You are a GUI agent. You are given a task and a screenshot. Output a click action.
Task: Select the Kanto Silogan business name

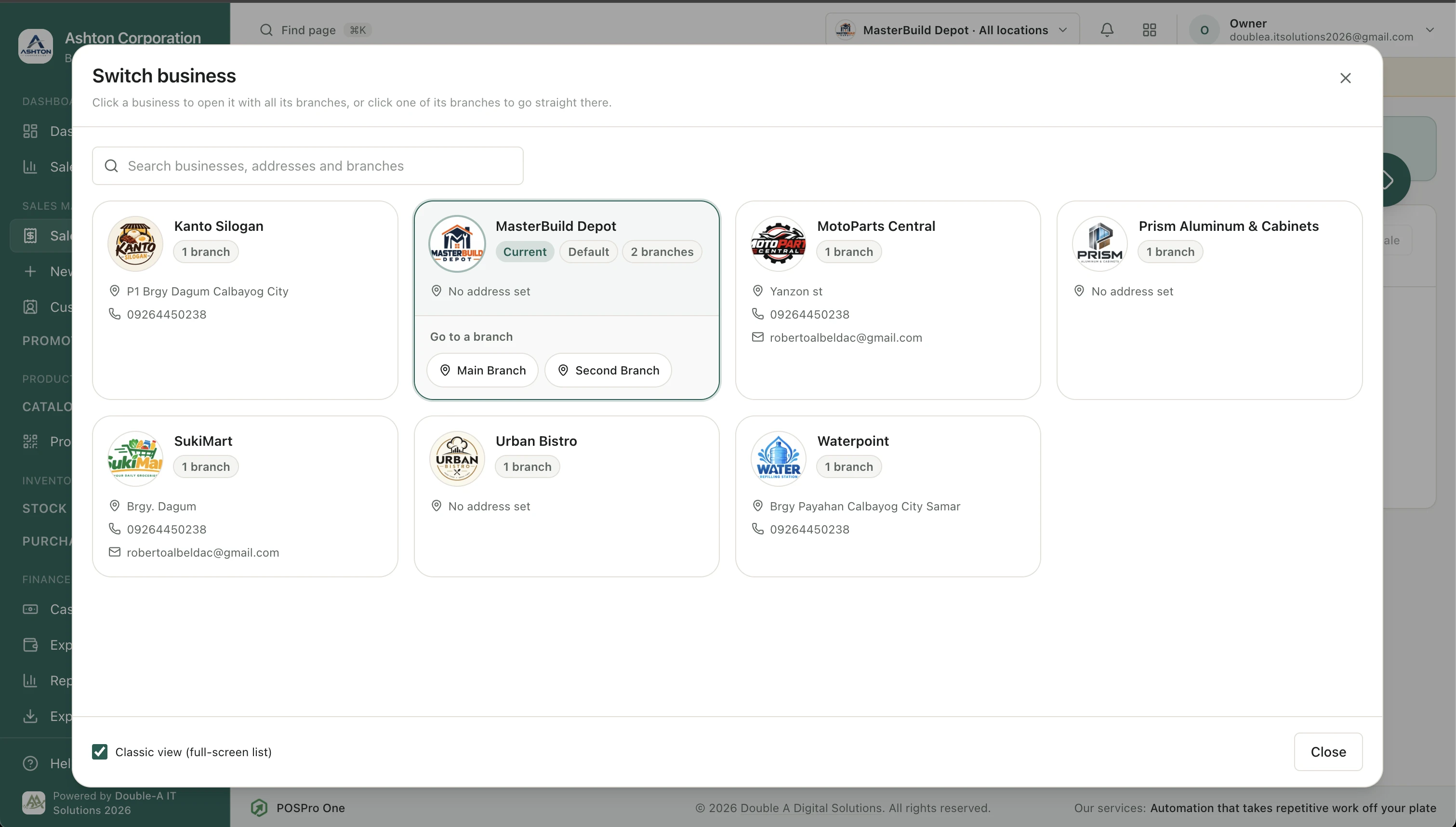tap(219, 226)
